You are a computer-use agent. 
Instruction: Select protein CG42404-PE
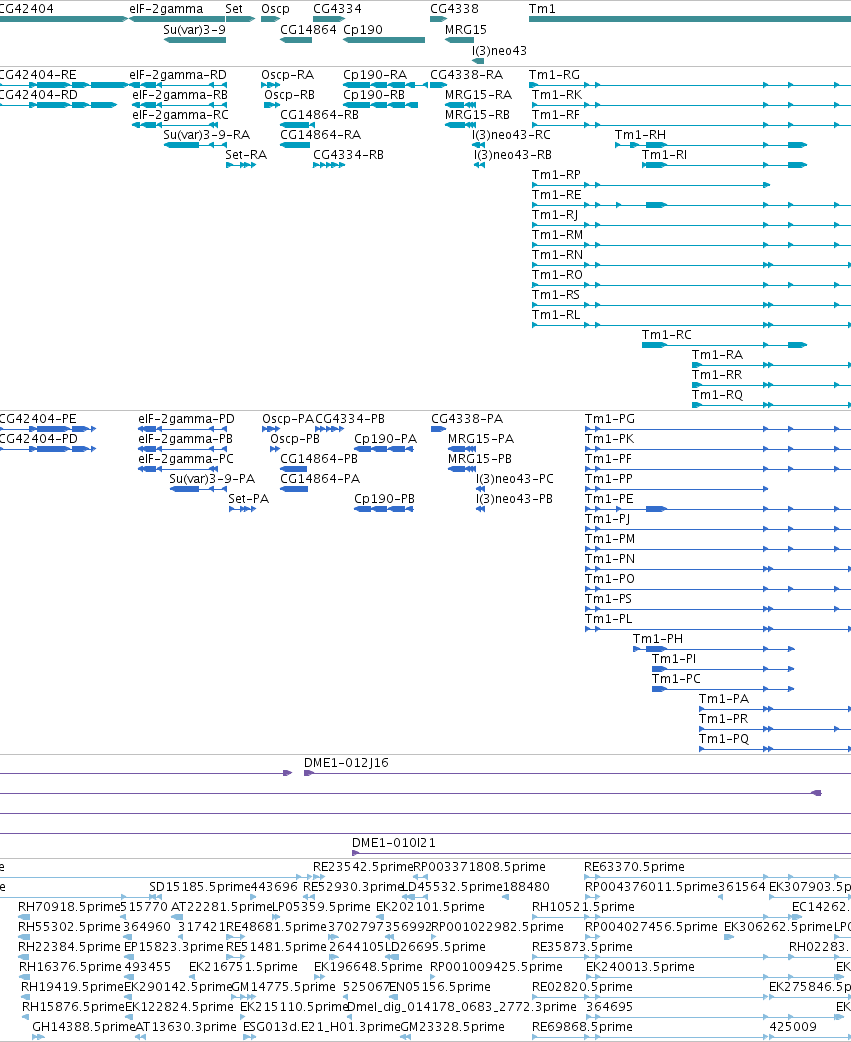[x=38, y=419]
